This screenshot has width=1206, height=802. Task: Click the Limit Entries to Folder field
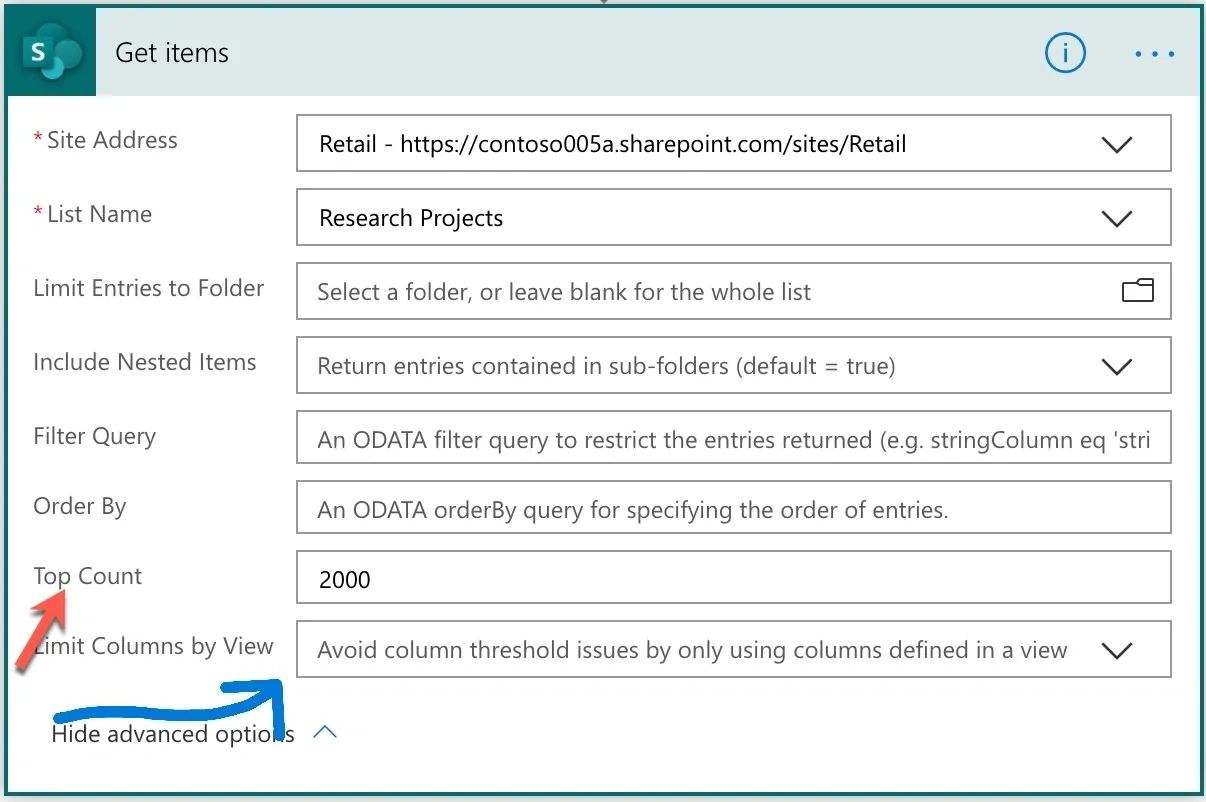(x=734, y=291)
